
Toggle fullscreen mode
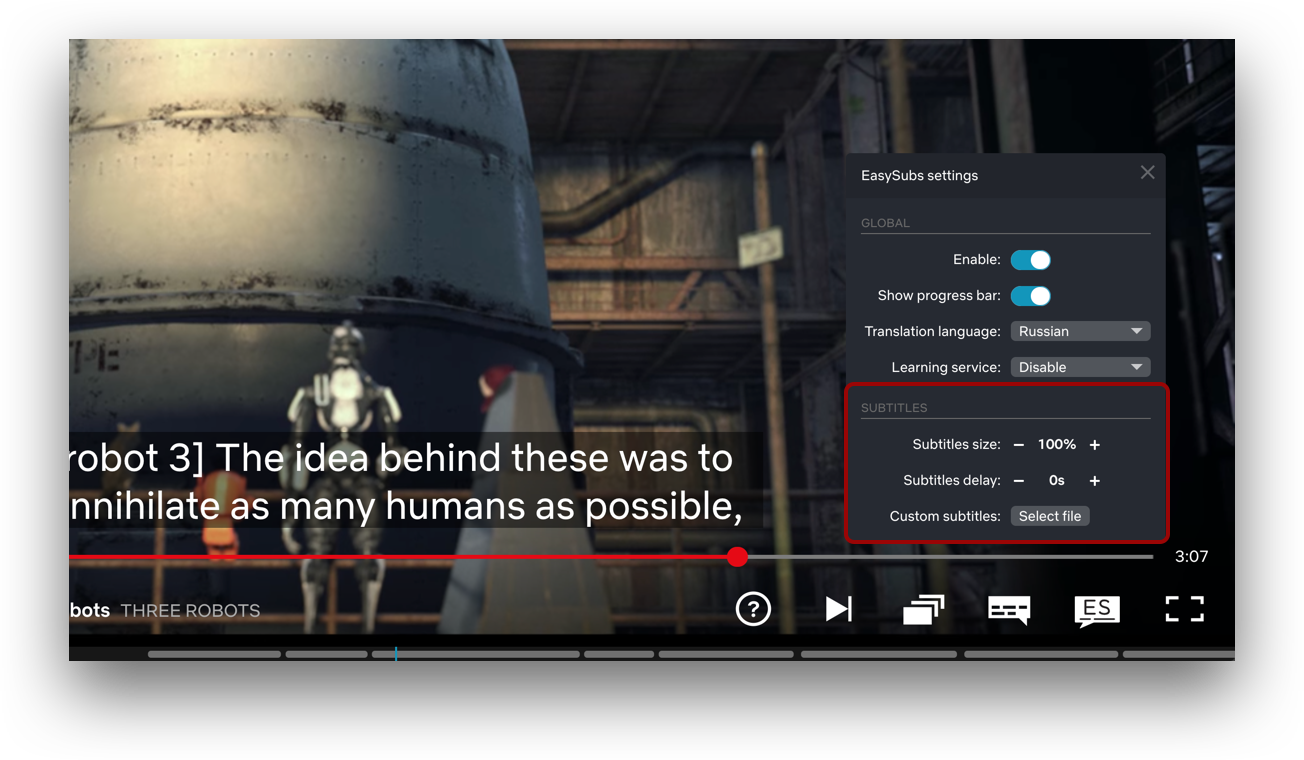pyautogui.click(x=1185, y=608)
